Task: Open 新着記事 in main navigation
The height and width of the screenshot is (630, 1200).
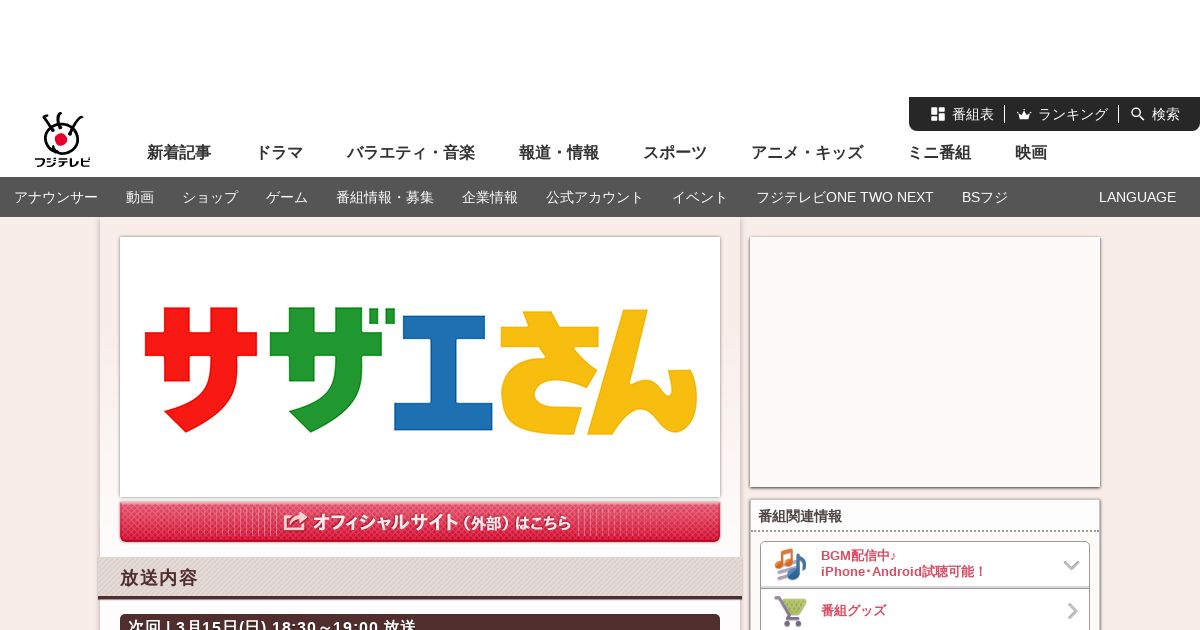Action: (x=179, y=153)
